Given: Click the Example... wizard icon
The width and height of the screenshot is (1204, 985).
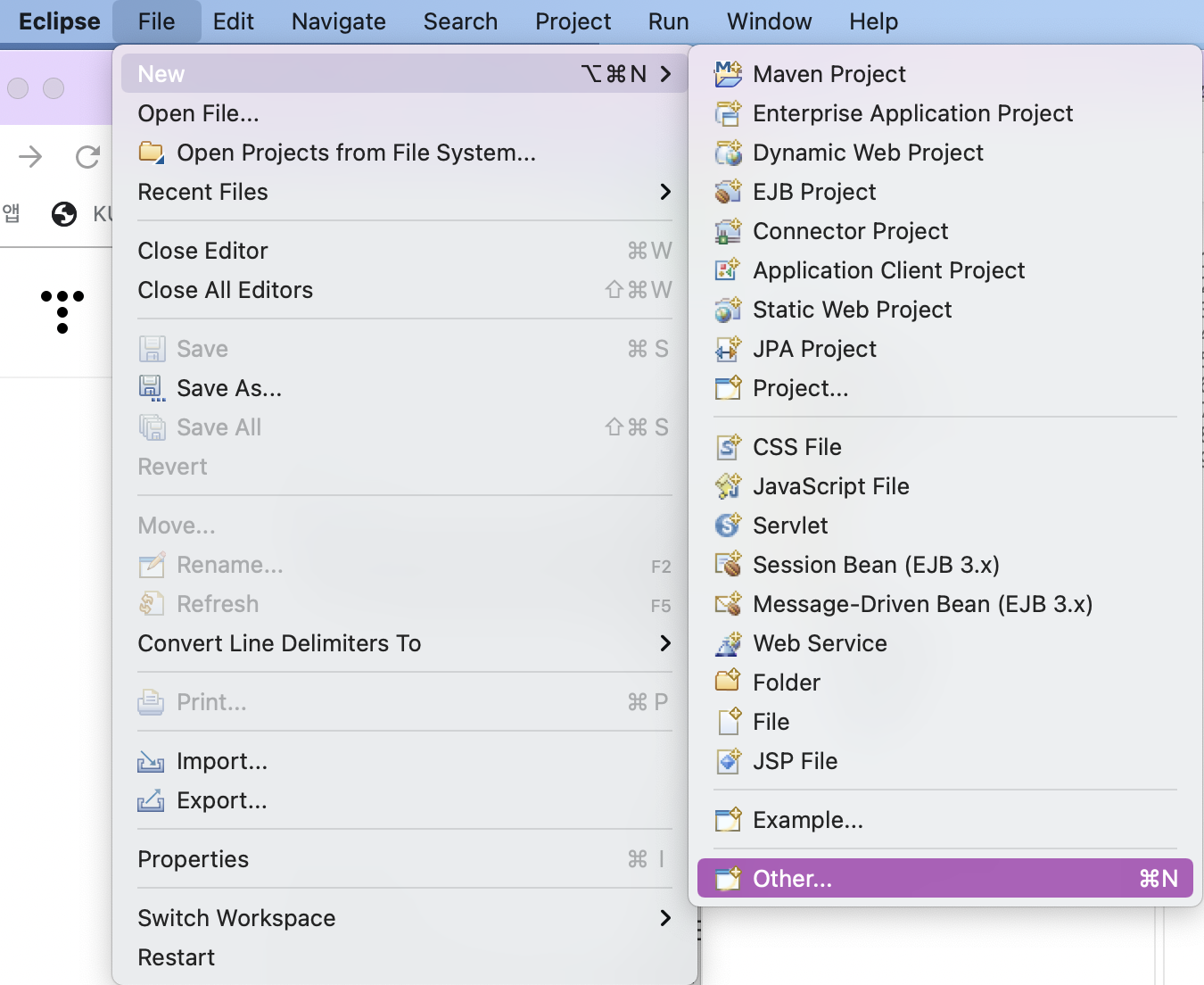Looking at the screenshot, I should [x=728, y=820].
